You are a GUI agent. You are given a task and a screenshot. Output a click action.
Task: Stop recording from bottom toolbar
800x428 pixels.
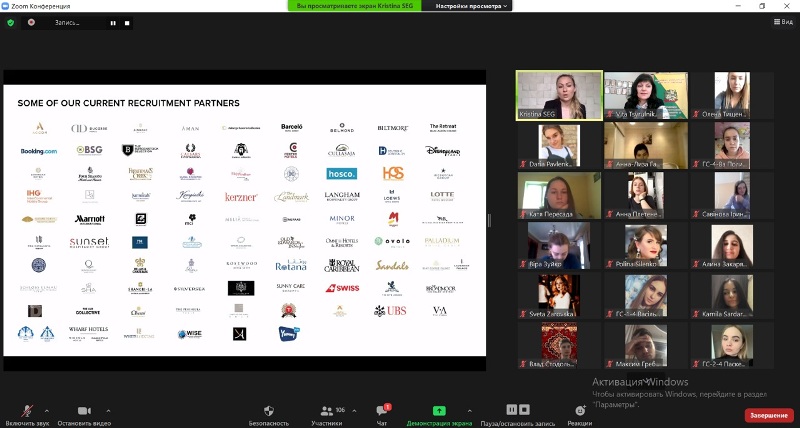[524, 410]
